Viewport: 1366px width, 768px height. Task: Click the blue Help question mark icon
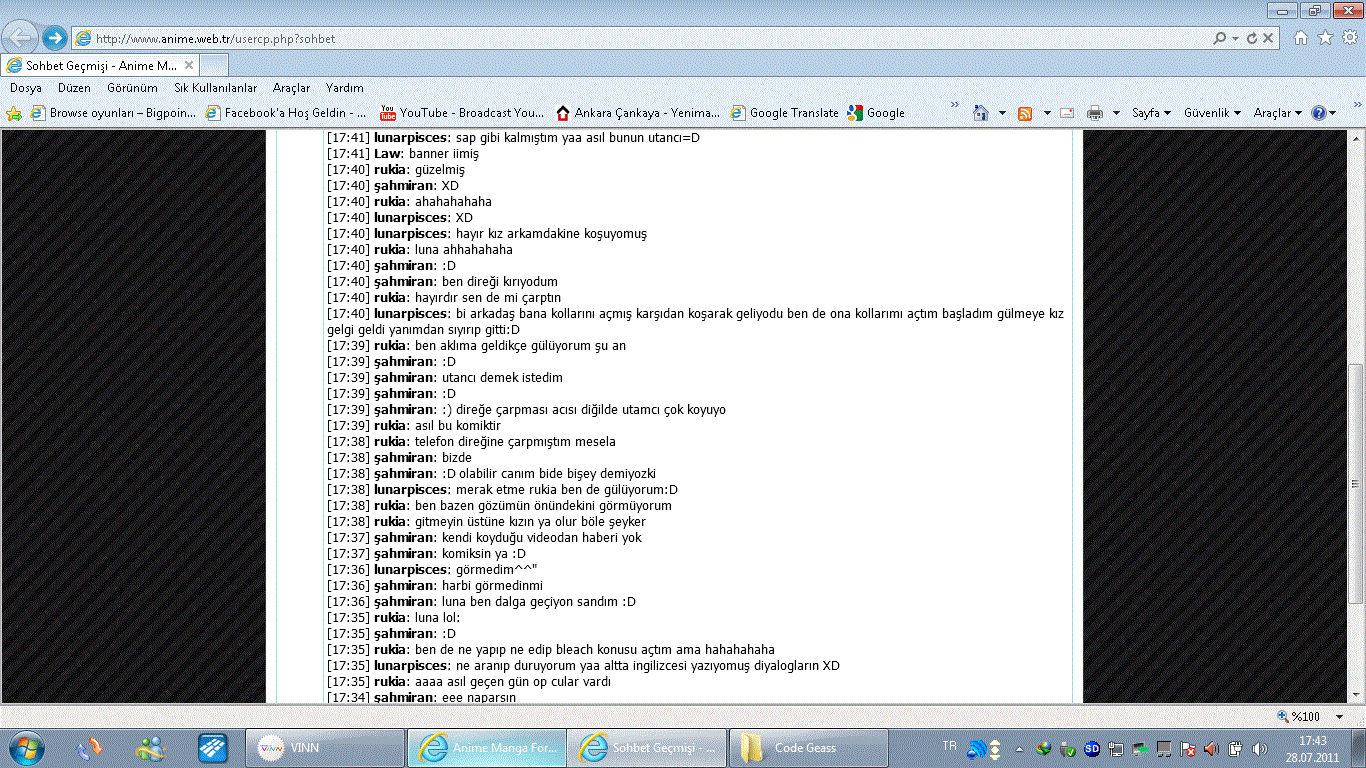1319,113
